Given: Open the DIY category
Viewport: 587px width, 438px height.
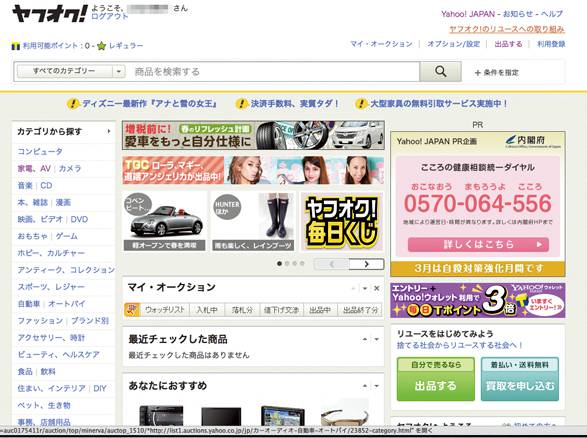Looking at the screenshot, I should (x=100, y=389).
